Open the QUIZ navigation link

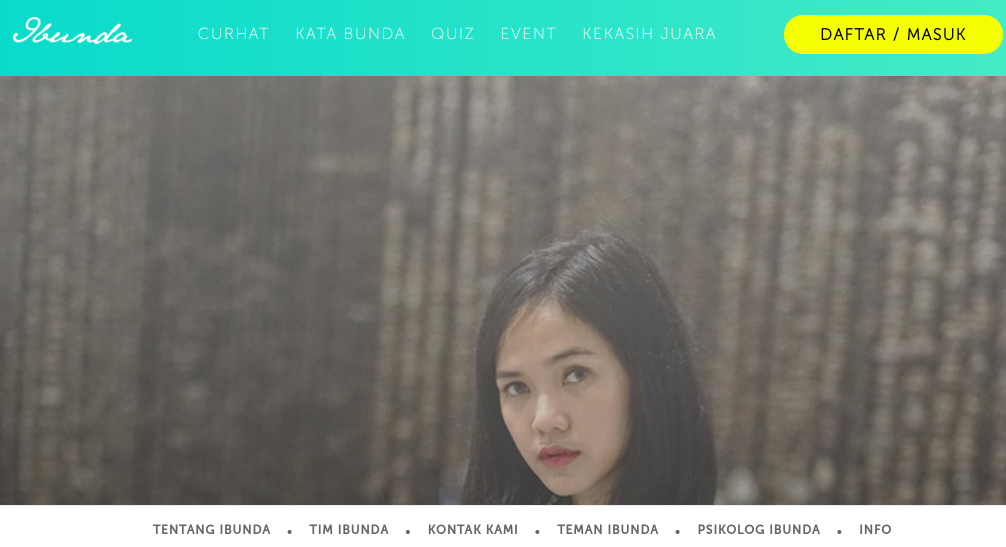click(x=453, y=34)
